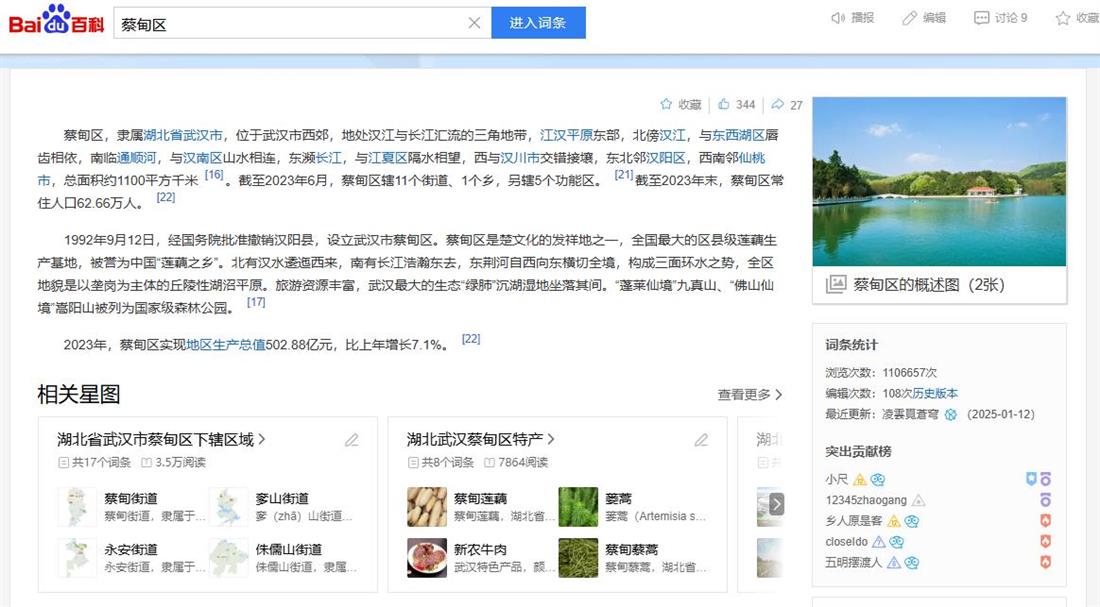
Task: Edit the 湖北武汉蔡甸区特产 card via pencil icon
Action: (701, 440)
